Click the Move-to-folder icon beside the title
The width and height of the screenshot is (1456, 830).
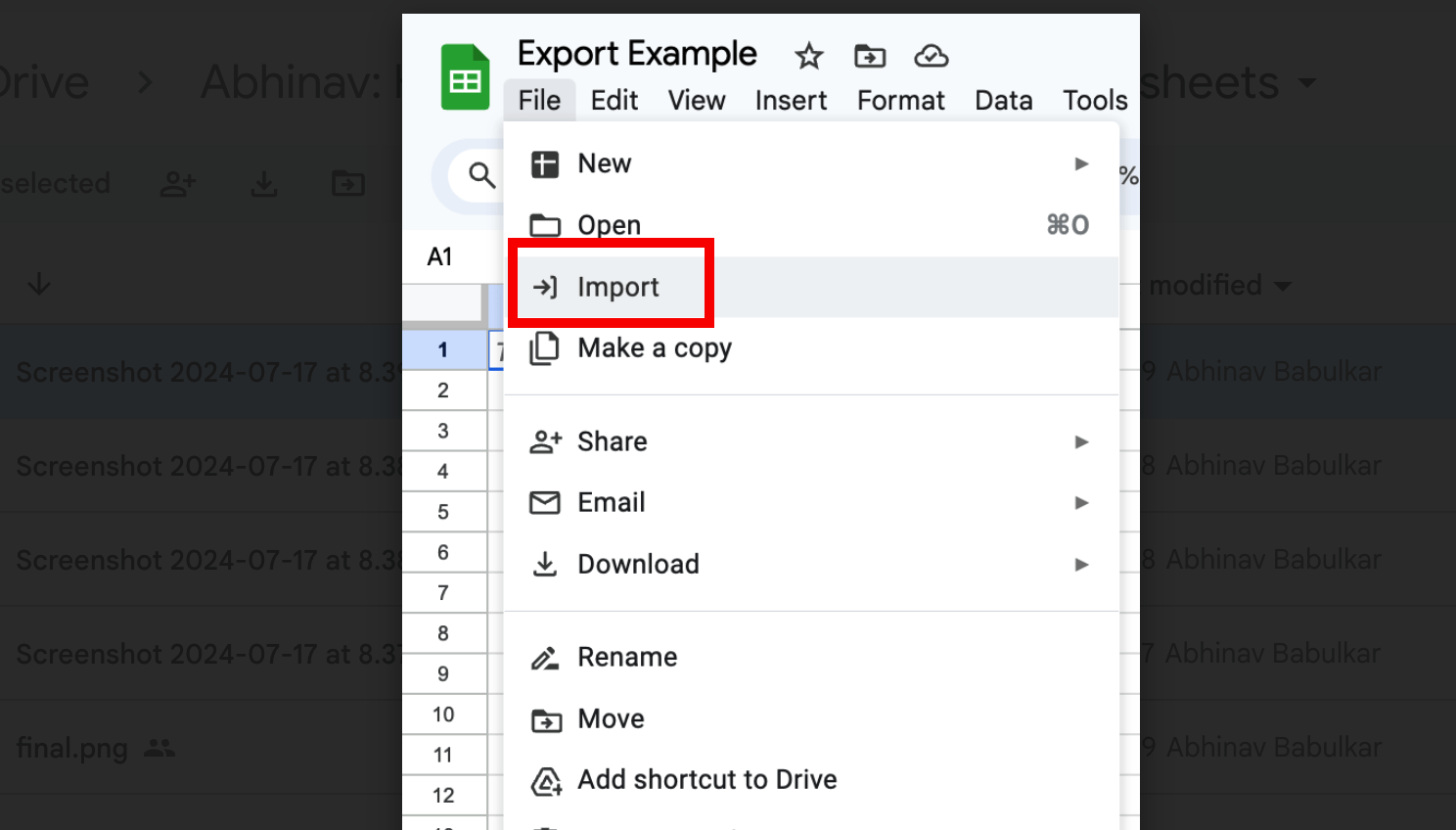[870, 56]
